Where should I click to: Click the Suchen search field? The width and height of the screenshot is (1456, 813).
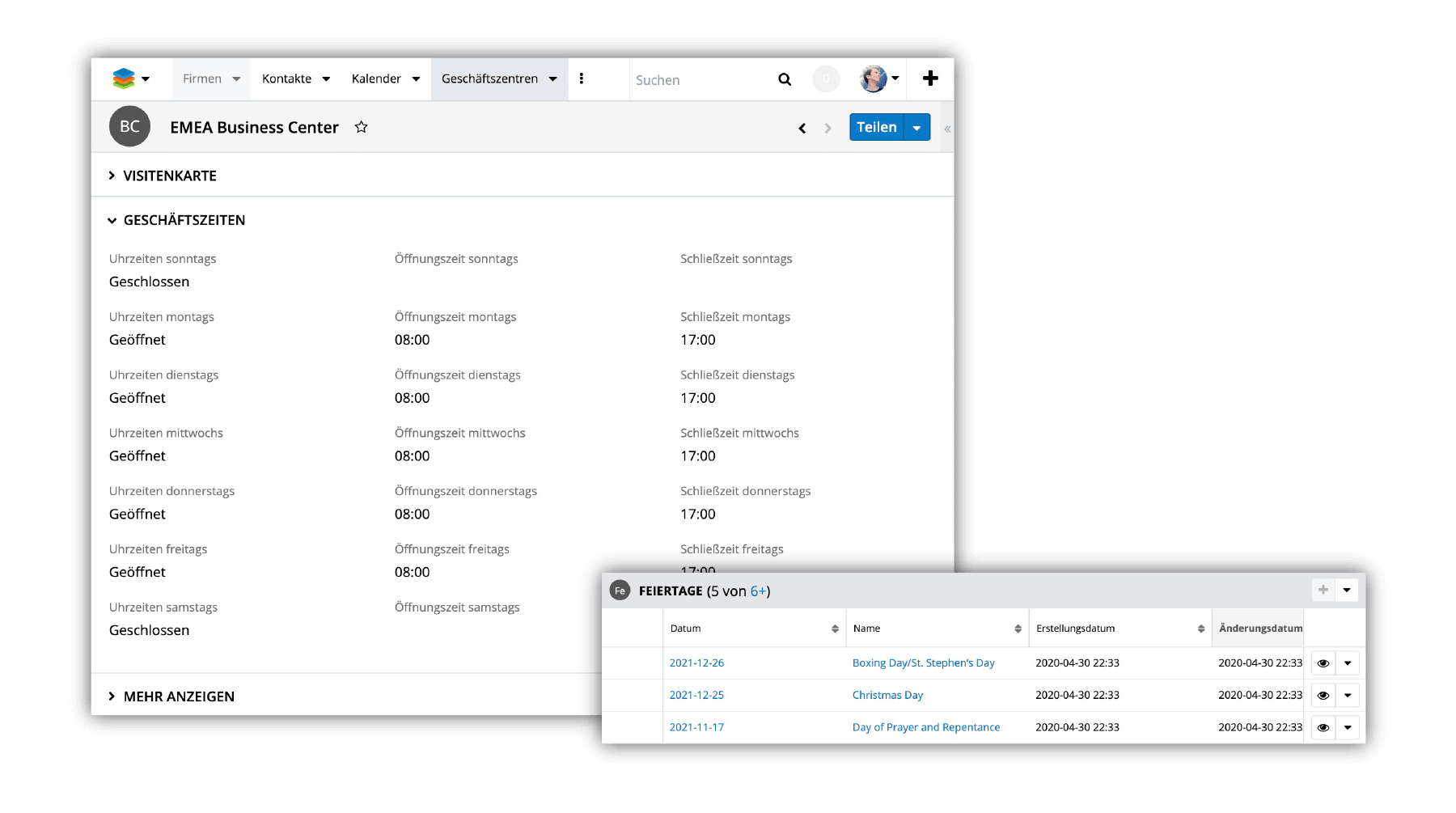(x=700, y=80)
